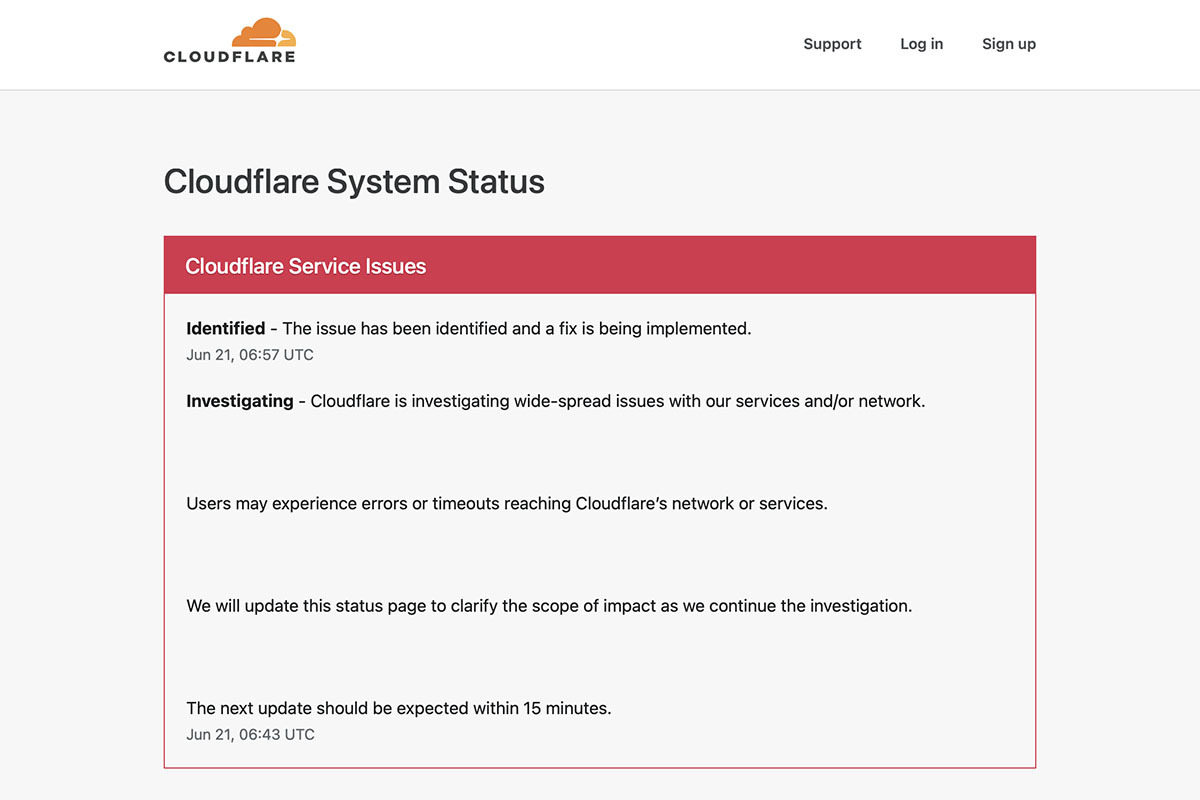Image resolution: width=1200 pixels, height=800 pixels.
Task: Open the Support link
Action: click(x=832, y=44)
